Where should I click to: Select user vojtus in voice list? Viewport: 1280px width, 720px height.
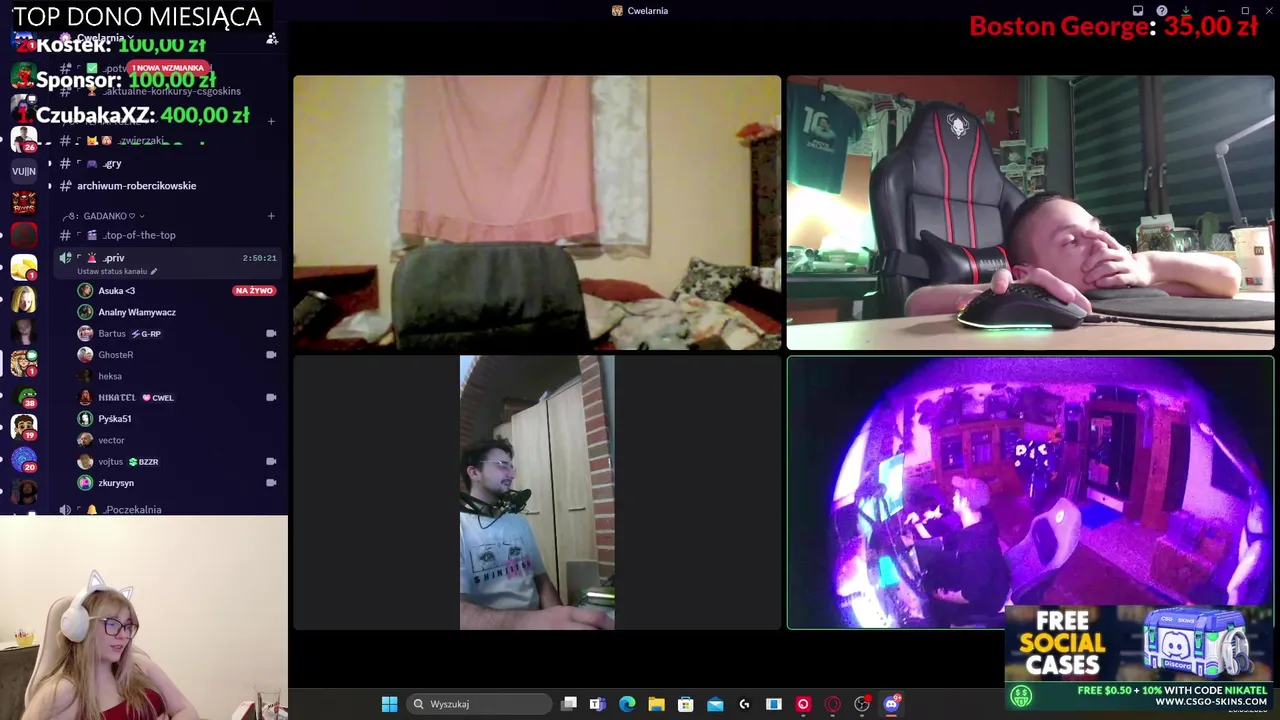(110, 462)
